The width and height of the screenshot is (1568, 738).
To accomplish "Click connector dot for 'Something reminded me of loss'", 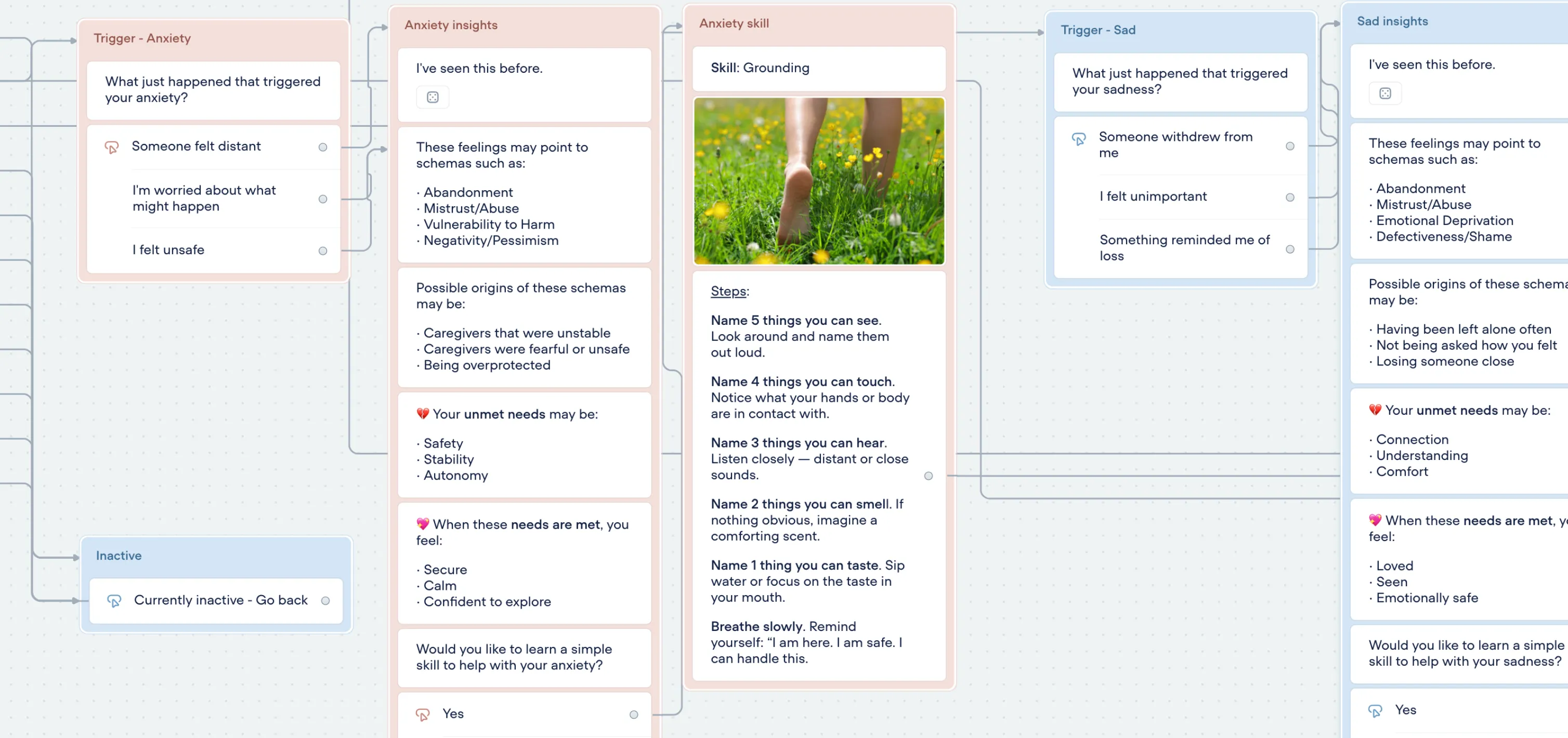I will tap(1290, 249).
